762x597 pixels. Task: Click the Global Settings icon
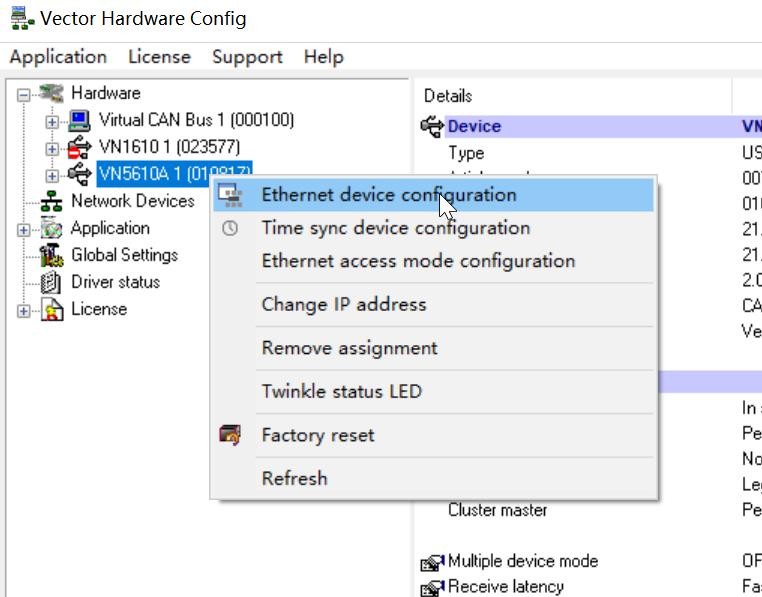tap(51, 256)
